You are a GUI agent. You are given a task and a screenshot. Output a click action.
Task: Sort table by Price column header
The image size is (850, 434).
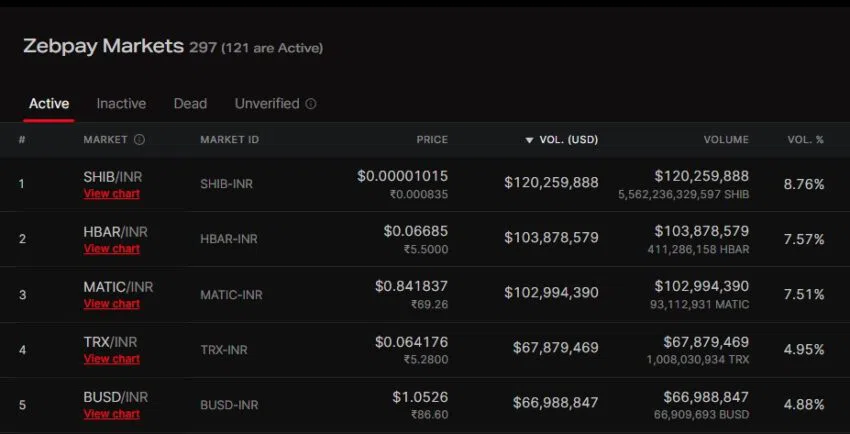[x=432, y=140]
